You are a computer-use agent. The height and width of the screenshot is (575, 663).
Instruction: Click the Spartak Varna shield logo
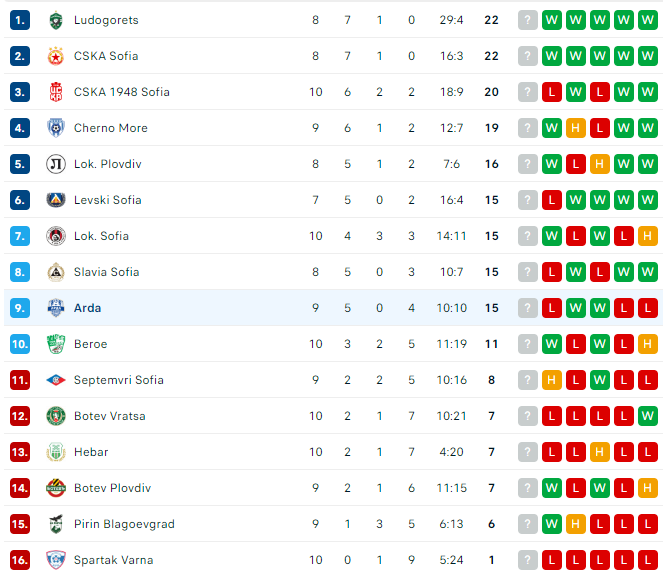[x=56, y=560]
